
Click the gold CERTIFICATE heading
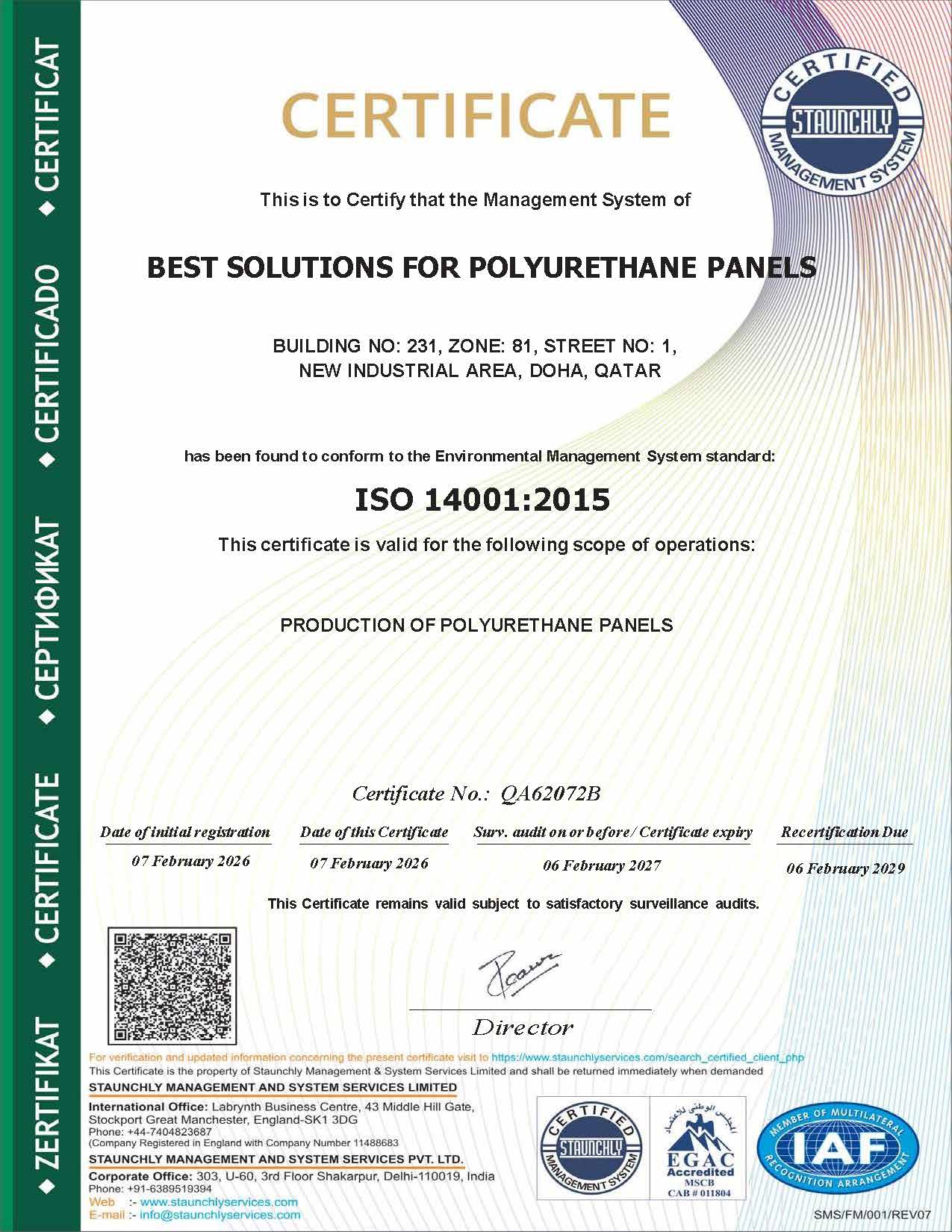pos(476,116)
